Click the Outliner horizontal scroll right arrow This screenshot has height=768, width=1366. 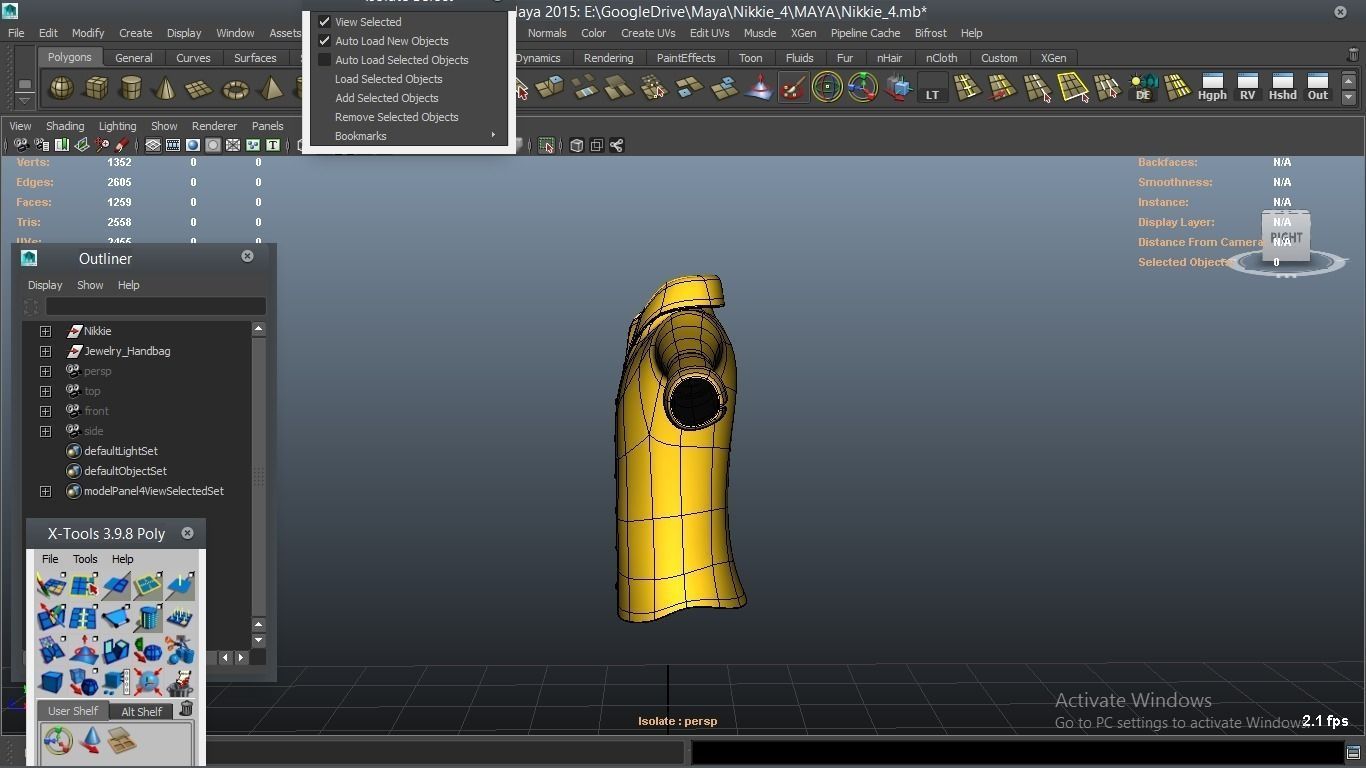coord(241,657)
